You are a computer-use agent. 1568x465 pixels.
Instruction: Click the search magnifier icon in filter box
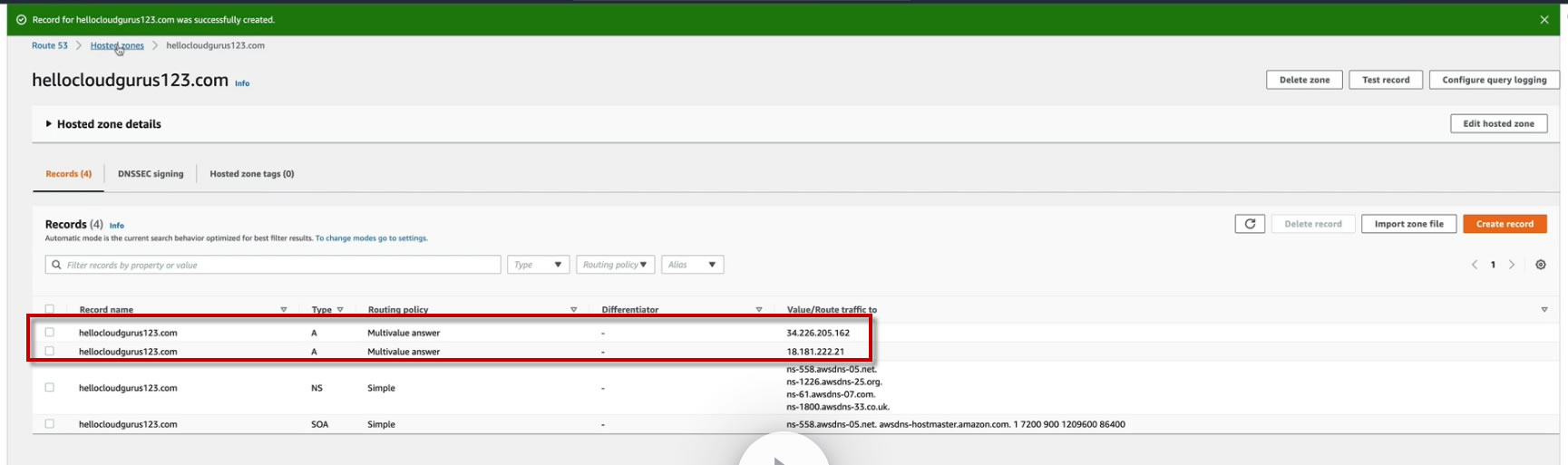57,265
